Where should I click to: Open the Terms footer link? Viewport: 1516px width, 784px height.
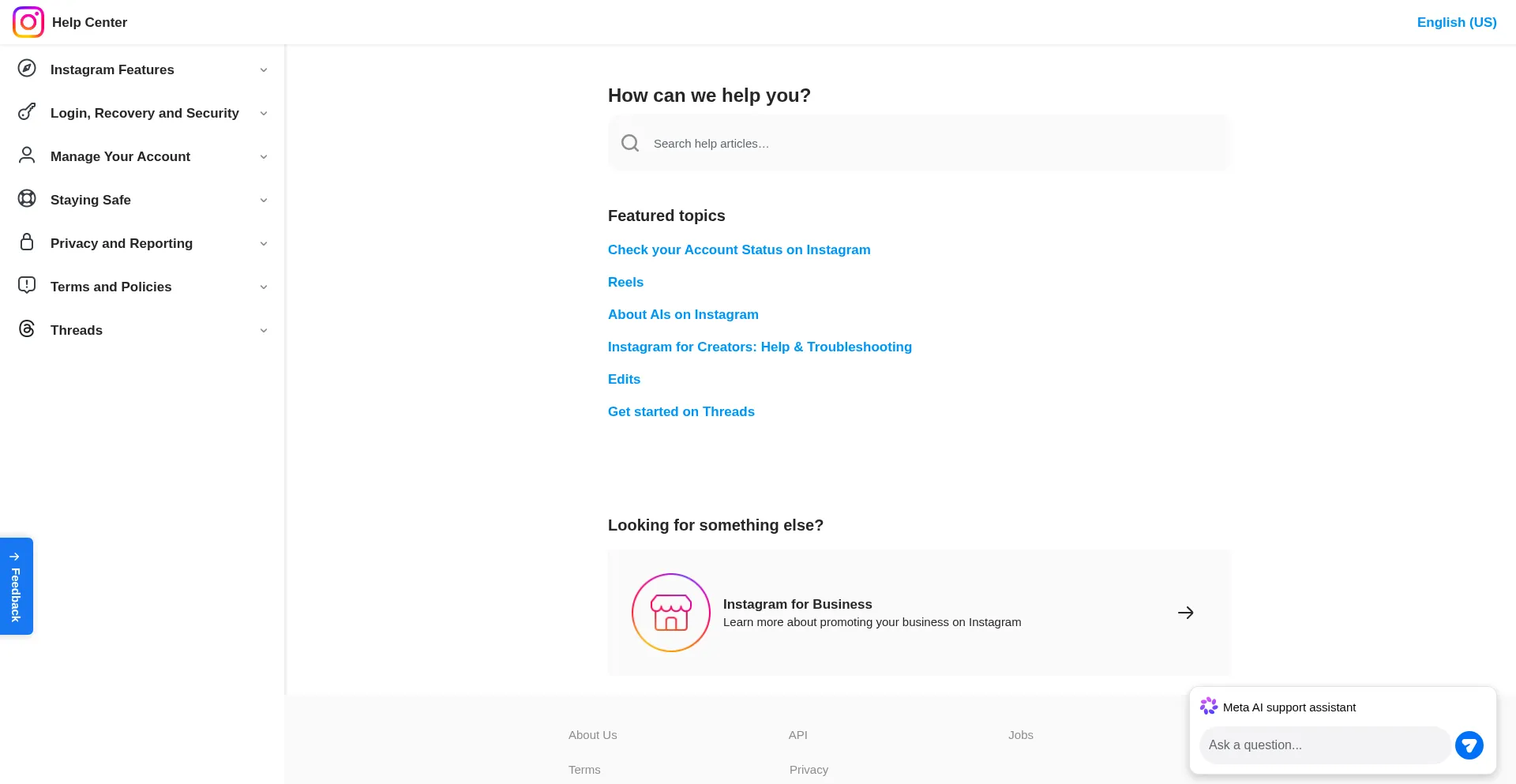pyautogui.click(x=584, y=770)
